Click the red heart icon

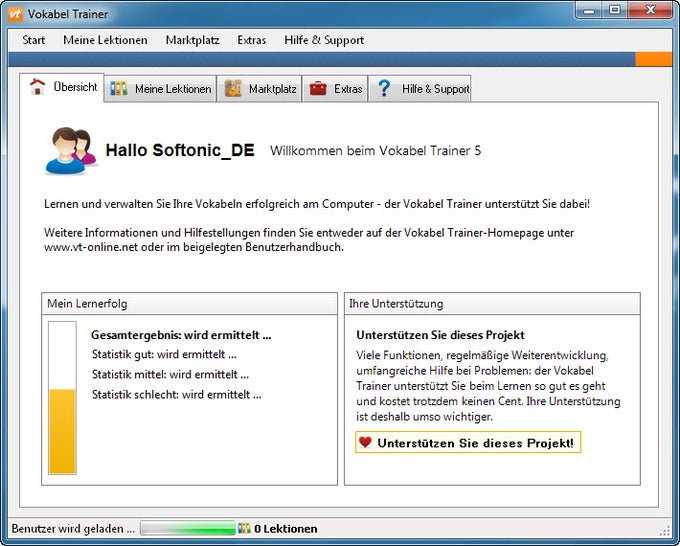point(365,442)
